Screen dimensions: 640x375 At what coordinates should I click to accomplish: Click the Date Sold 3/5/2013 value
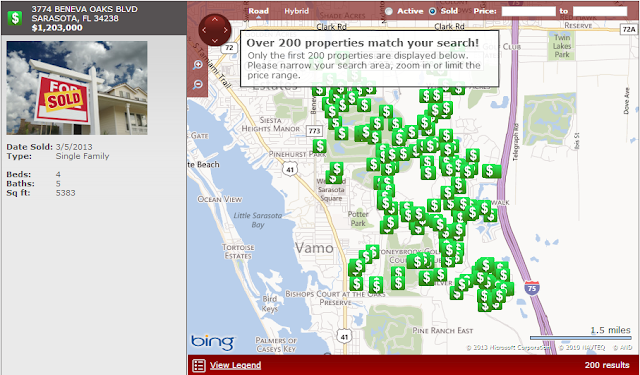74,147
